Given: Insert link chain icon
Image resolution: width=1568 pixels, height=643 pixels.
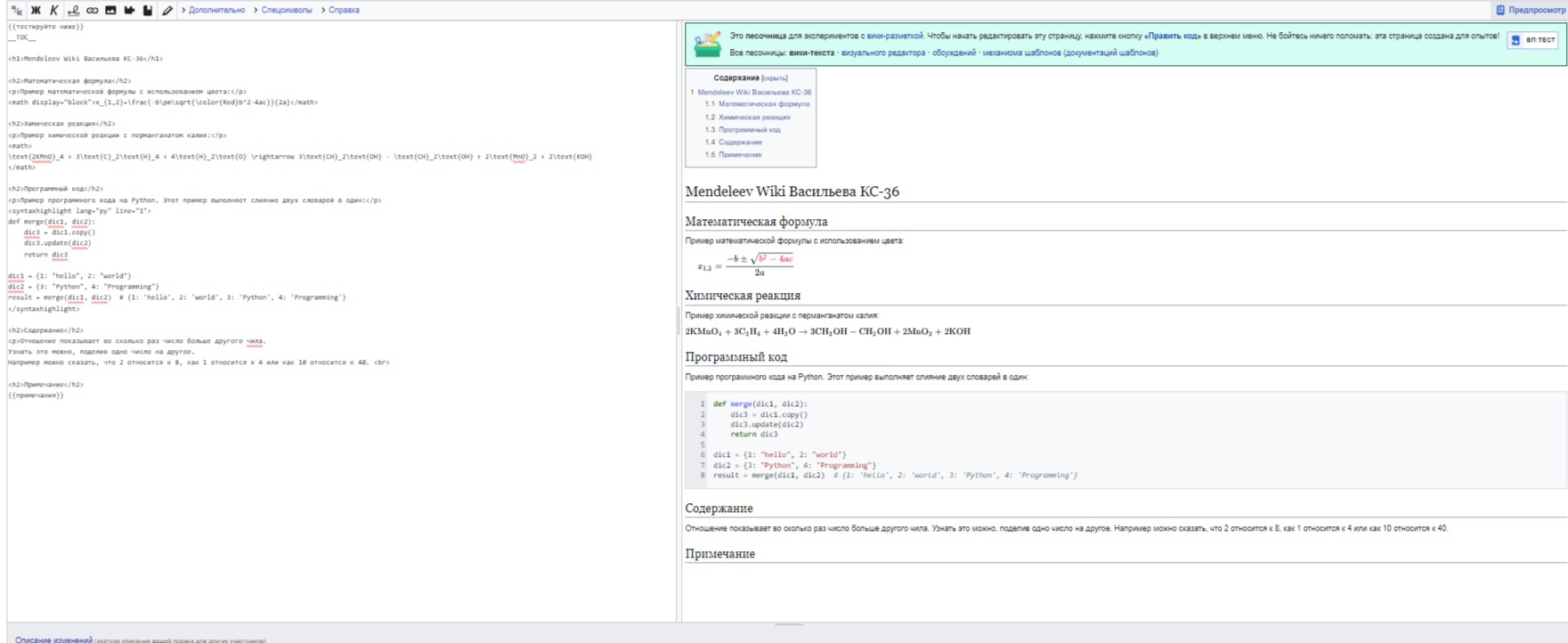Looking at the screenshot, I should 92,10.
